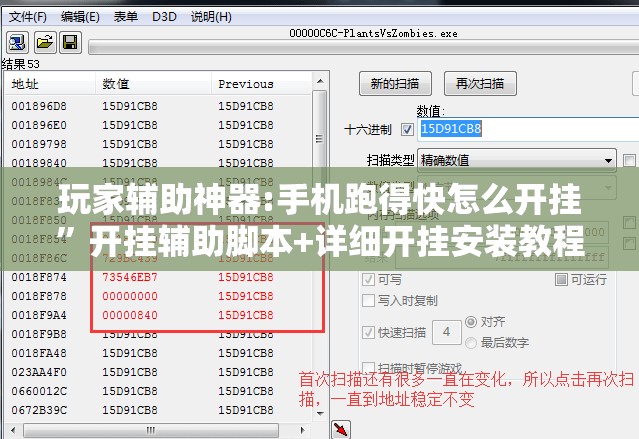Select address row 0018F9A4
Screen dimensions: 639x439
[x=158, y=315]
